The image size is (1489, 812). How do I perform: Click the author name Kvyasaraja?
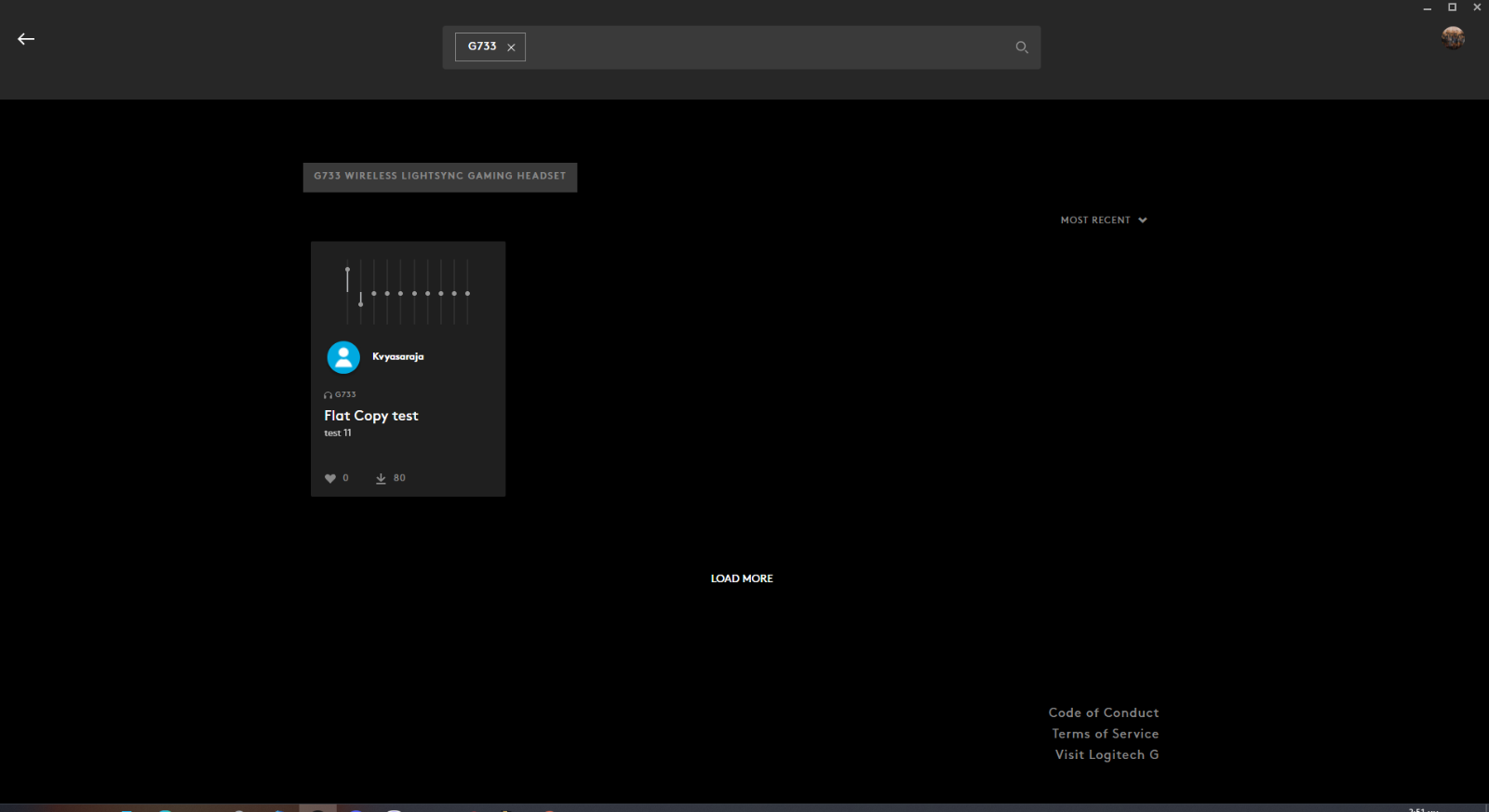click(x=398, y=357)
